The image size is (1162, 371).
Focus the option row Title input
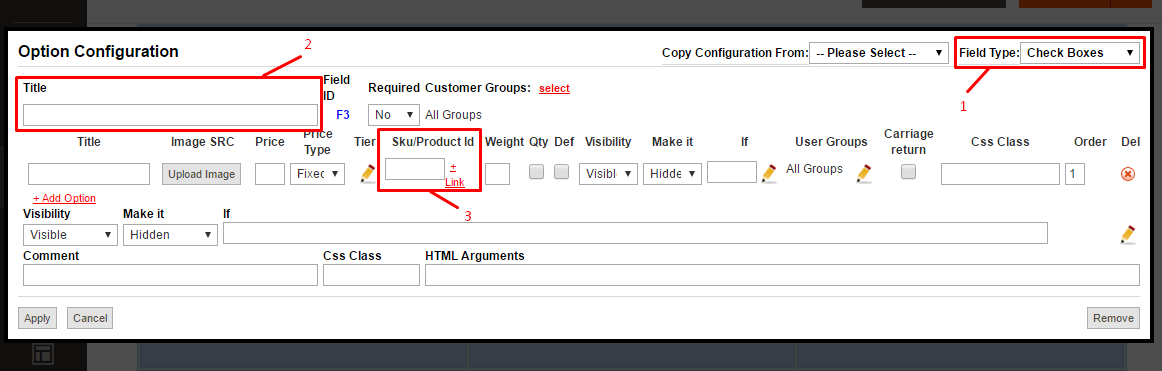89,174
